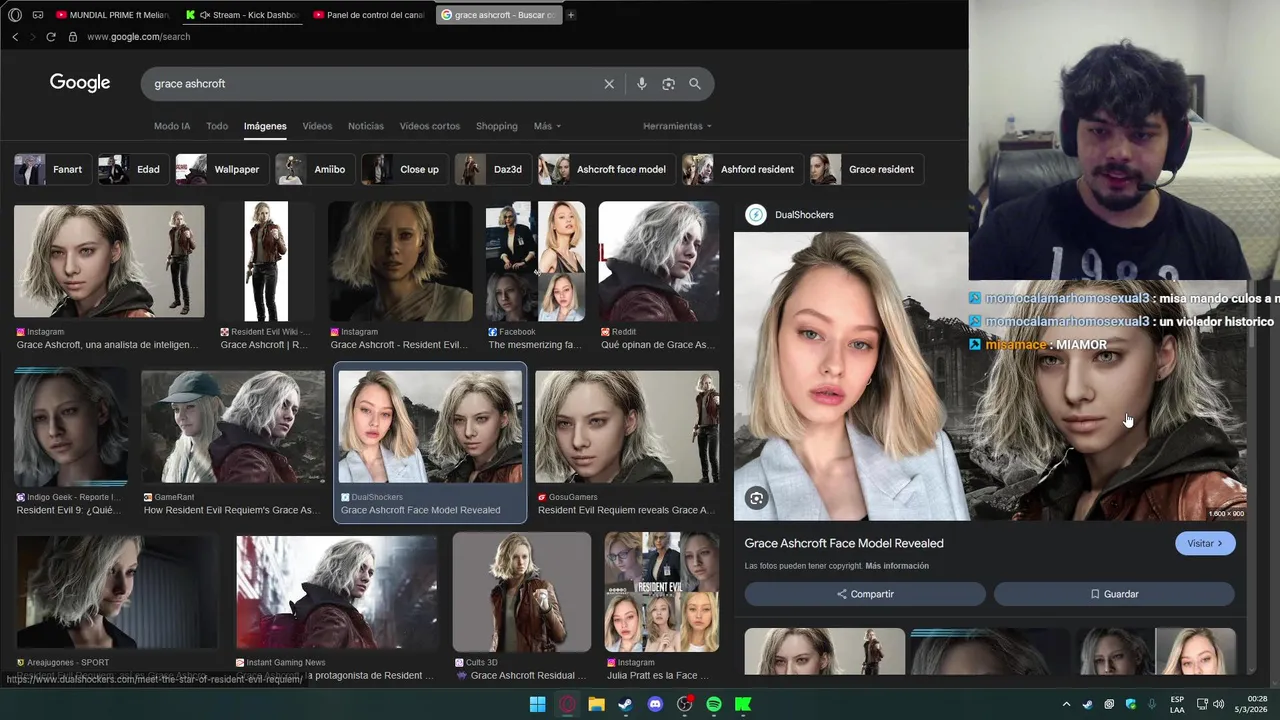Image resolution: width=1280 pixels, height=720 pixels.
Task: Reload the page with refresh icon
Action: click(51, 37)
